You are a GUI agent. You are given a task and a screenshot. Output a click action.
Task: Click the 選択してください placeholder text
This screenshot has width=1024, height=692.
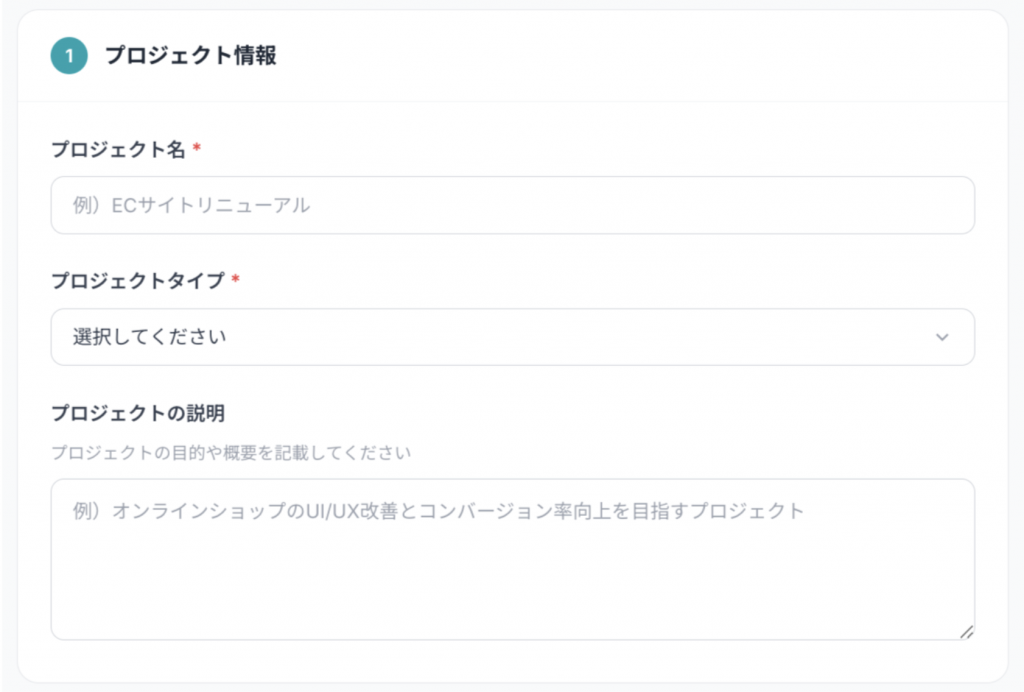150,337
